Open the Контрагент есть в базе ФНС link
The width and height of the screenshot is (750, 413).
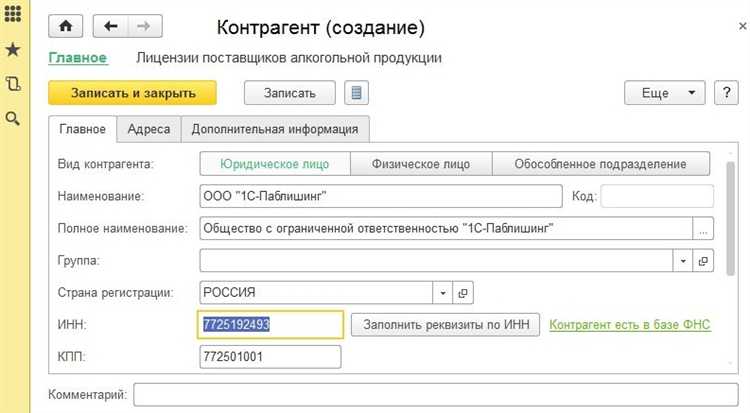pyautogui.click(x=630, y=325)
